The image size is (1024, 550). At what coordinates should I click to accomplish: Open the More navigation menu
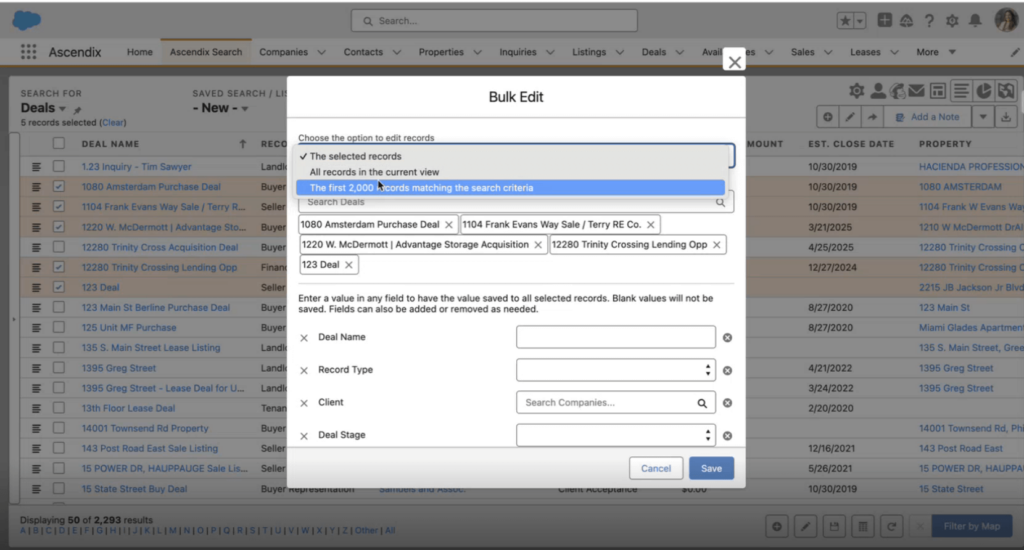point(935,52)
